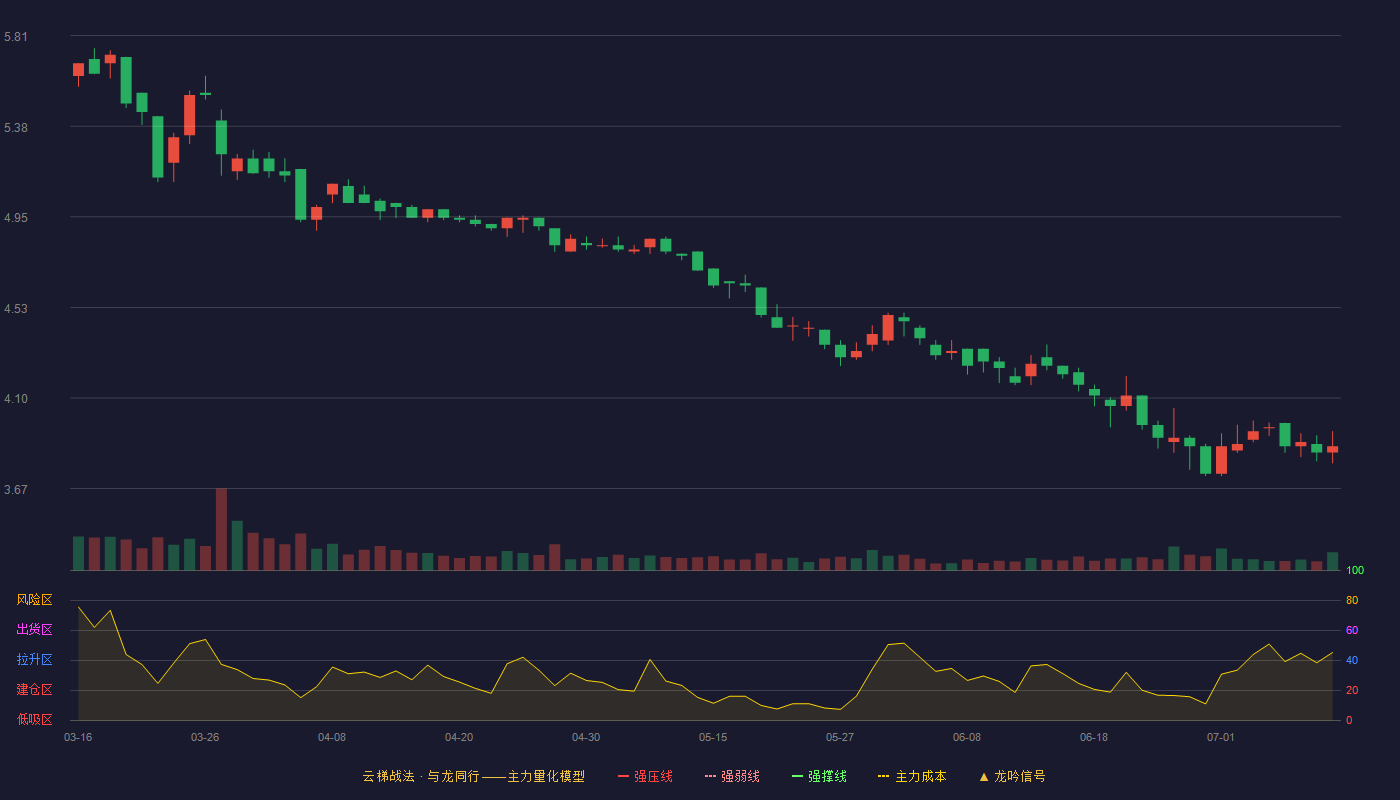The width and height of the screenshot is (1400, 800).
Task: Click the first candlestick at 03-16
Action: [x=78, y=70]
